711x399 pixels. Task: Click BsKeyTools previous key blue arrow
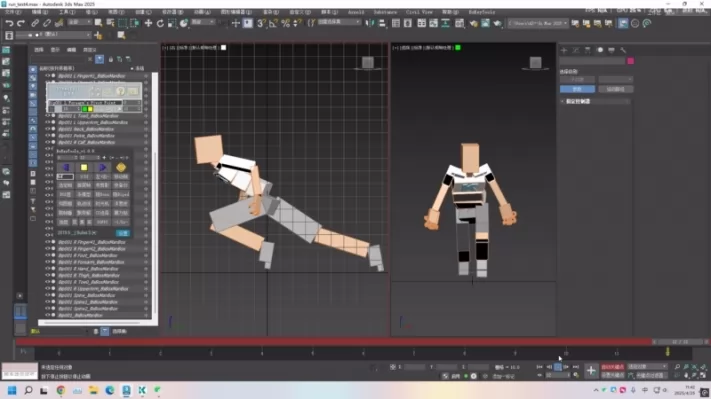(66, 167)
